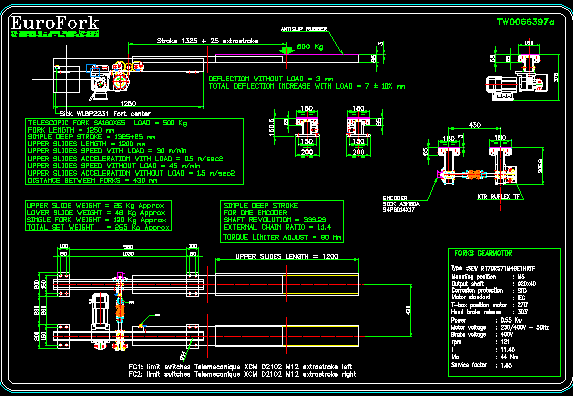Screen dimensions: 573x396
Task: Select the 'SIMPLE DEEP STROKE' line in encoder box
Action: (261, 206)
